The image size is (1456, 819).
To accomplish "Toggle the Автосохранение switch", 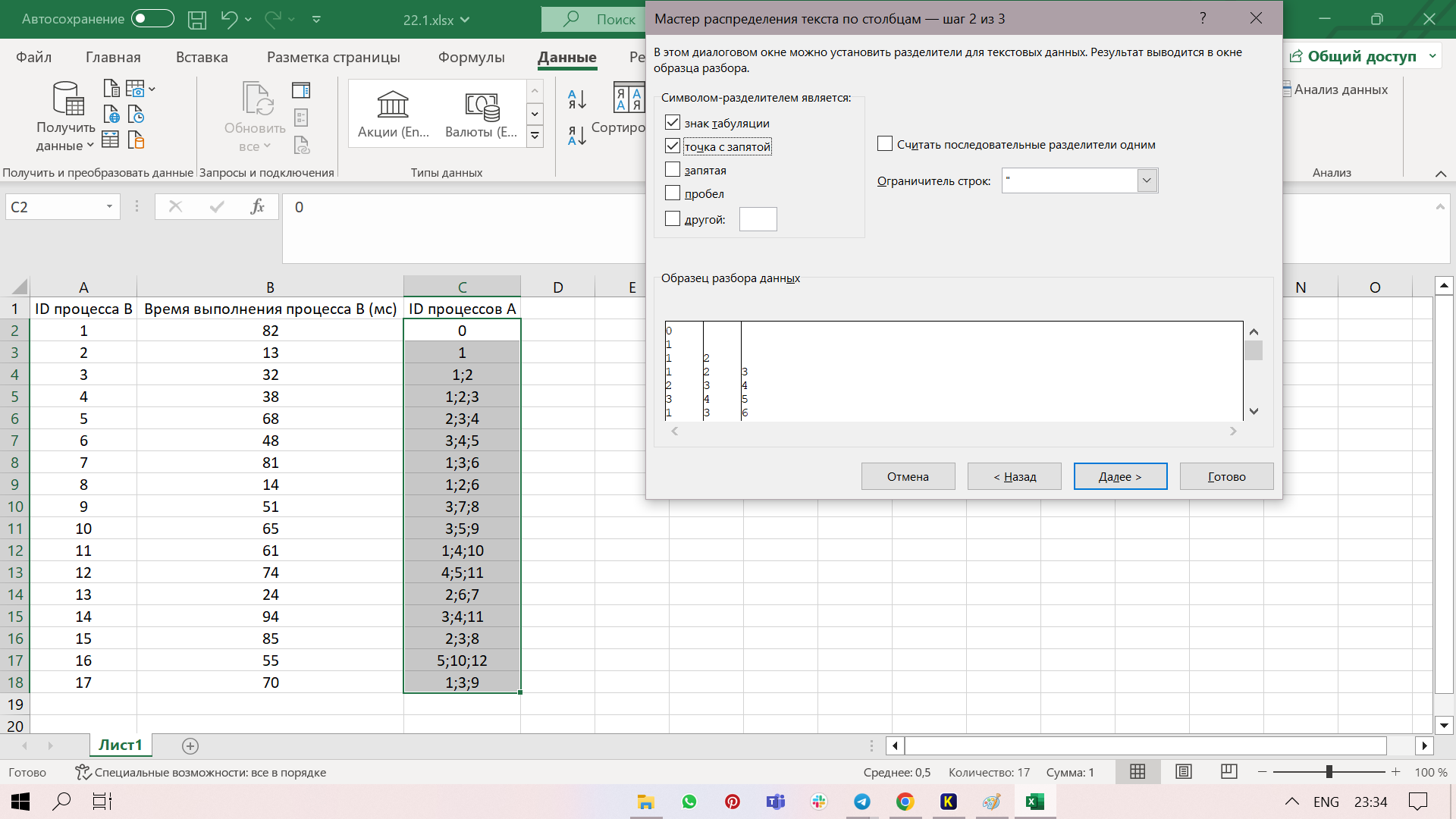I will coord(152,19).
